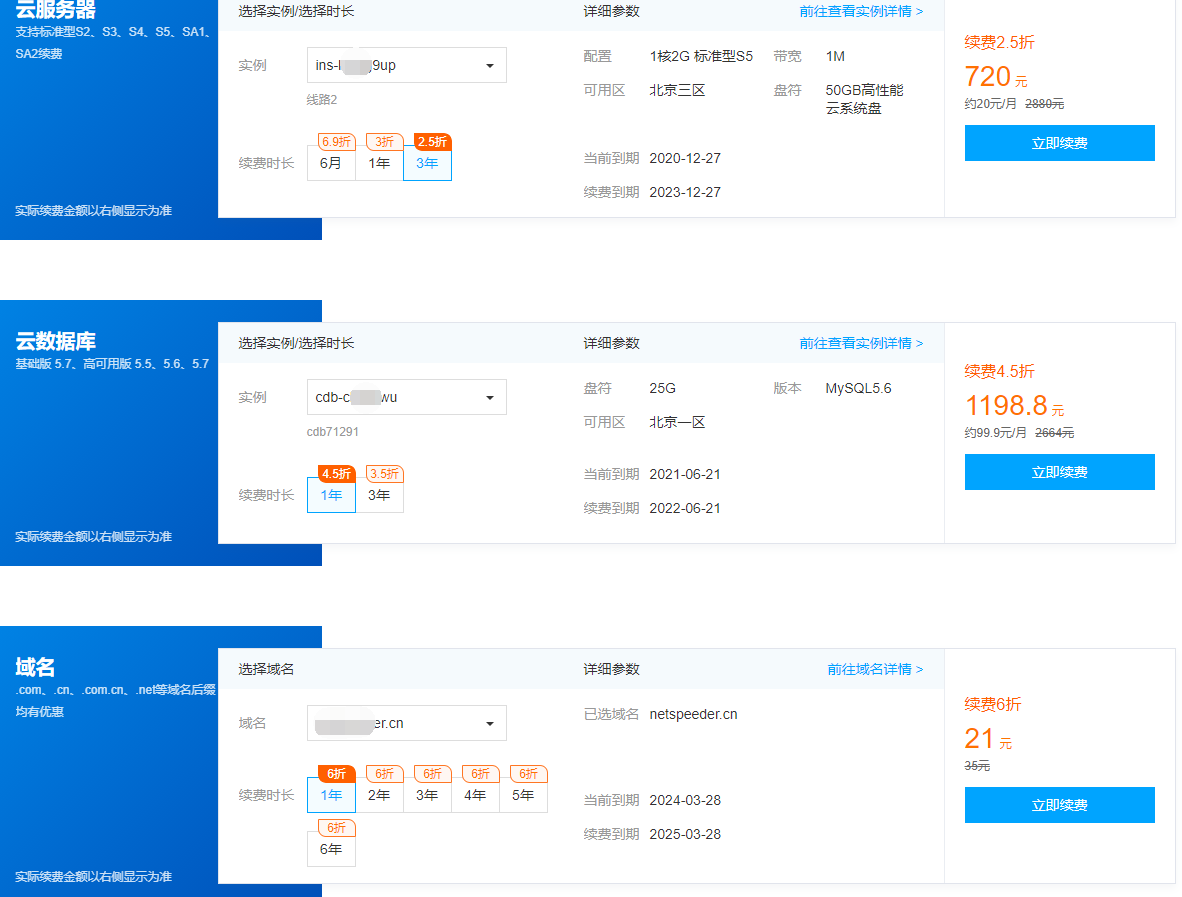
Task: Click 立即续费 for the 720元 cloud server
Action: pyautogui.click(x=1059, y=143)
